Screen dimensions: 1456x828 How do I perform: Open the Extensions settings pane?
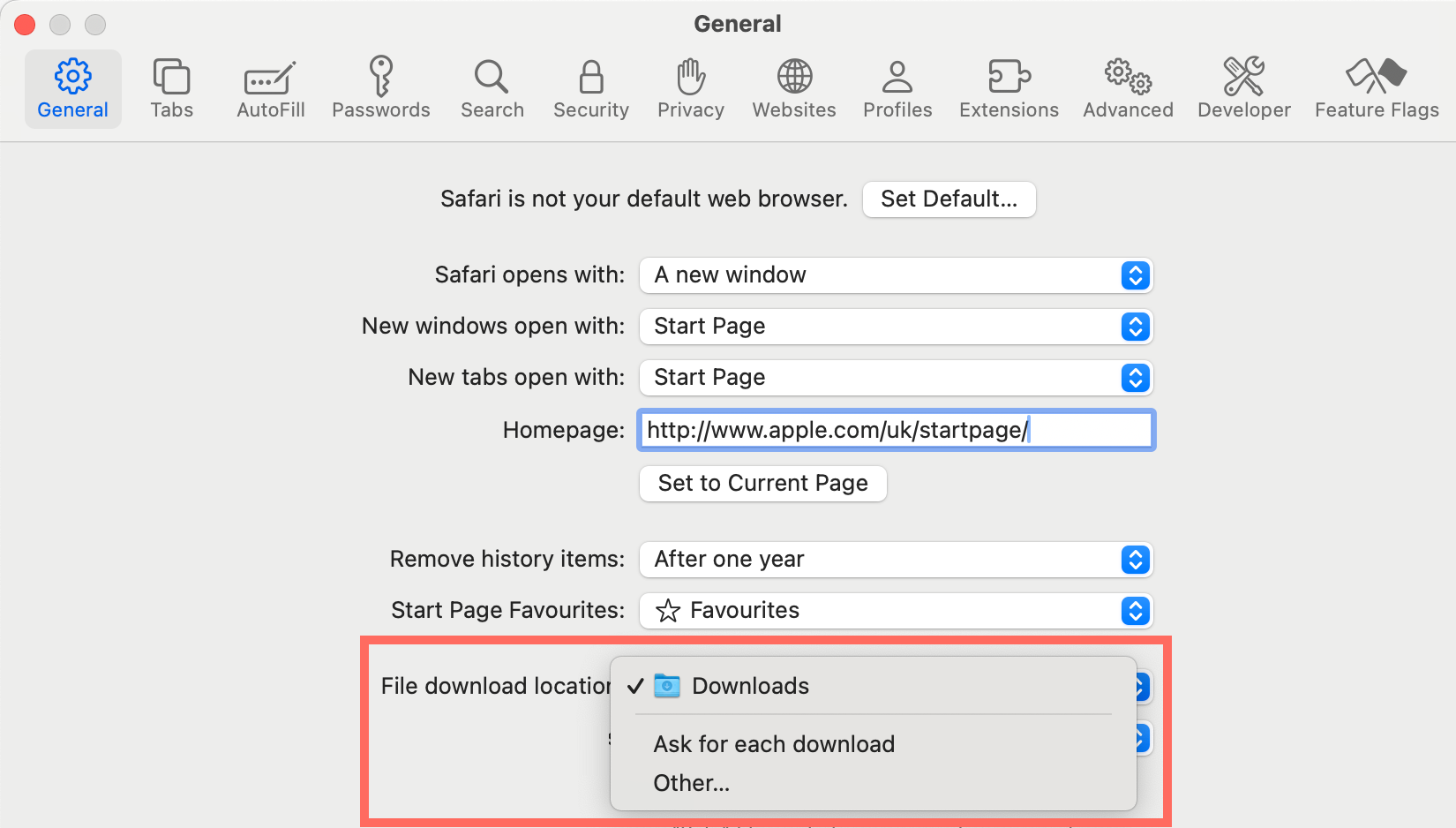point(1009,89)
